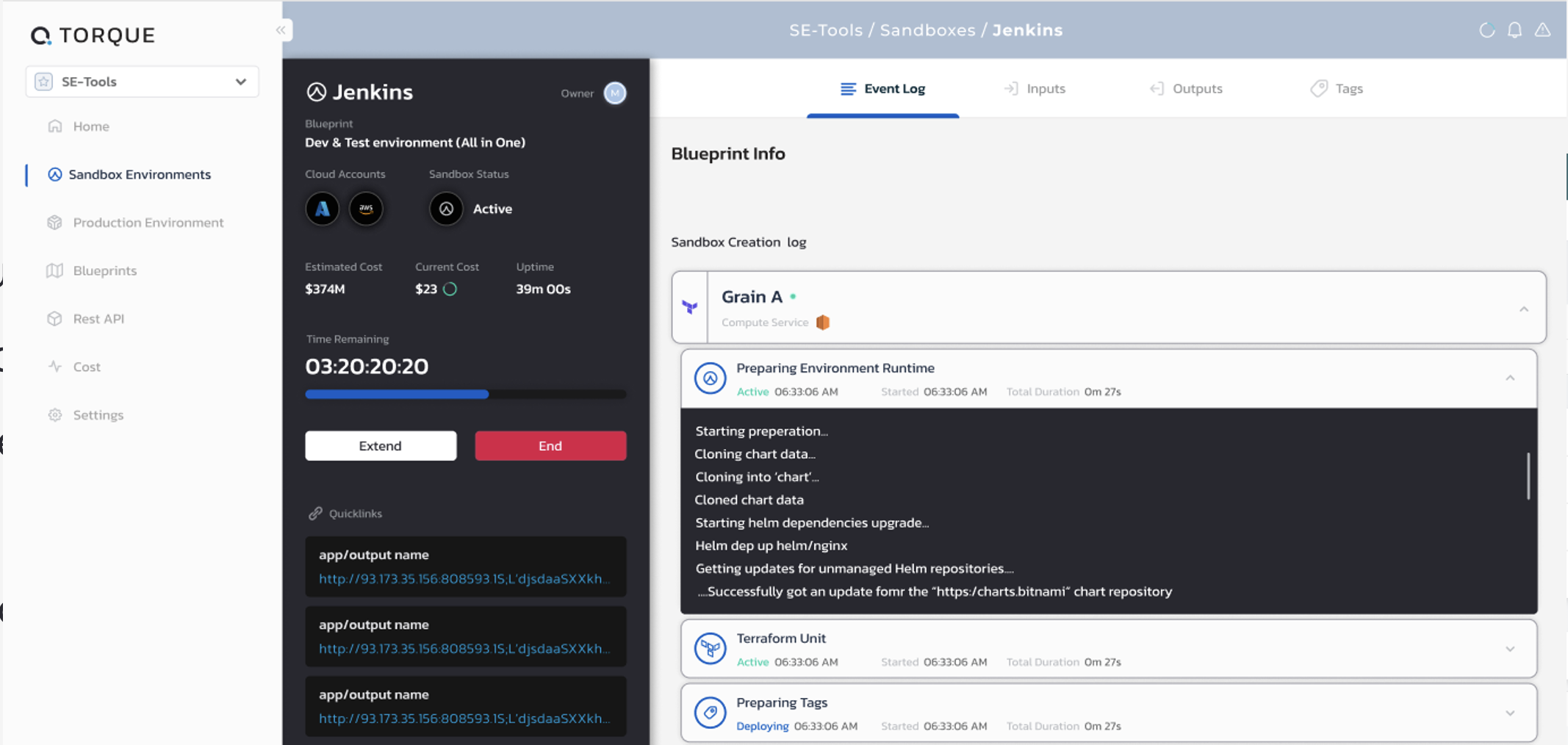This screenshot has width=1568, height=745.
Task: Click the Torque logo
Action: [93, 35]
